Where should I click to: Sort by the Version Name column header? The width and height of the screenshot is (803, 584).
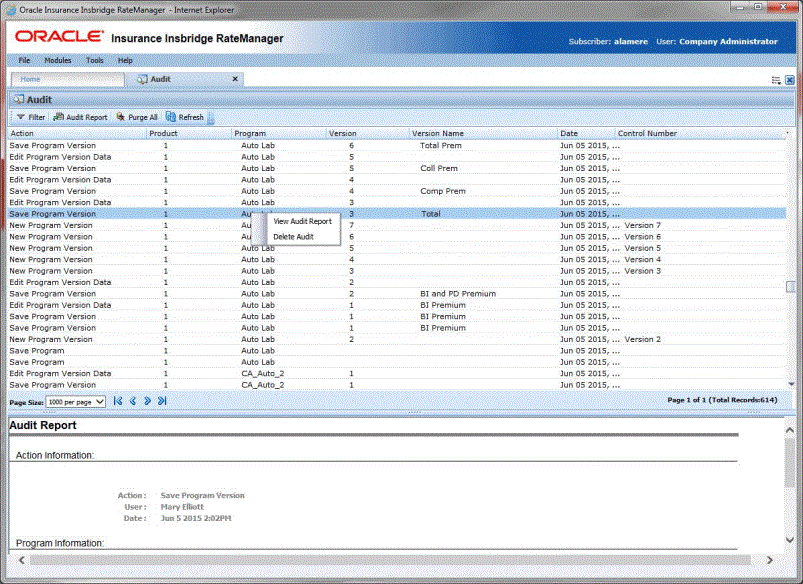pos(438,133)
